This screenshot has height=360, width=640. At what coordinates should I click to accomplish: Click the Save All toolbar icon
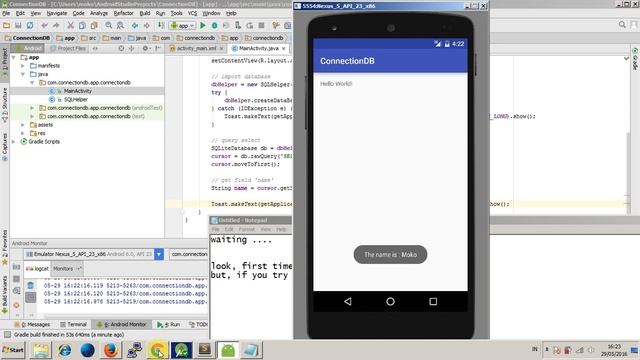18,25
